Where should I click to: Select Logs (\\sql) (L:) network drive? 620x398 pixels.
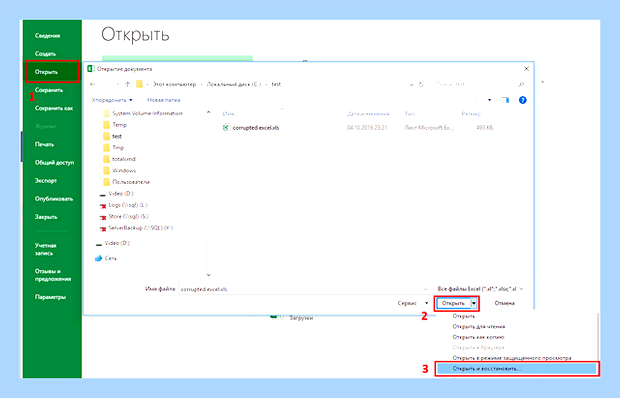tap(123, 205)
